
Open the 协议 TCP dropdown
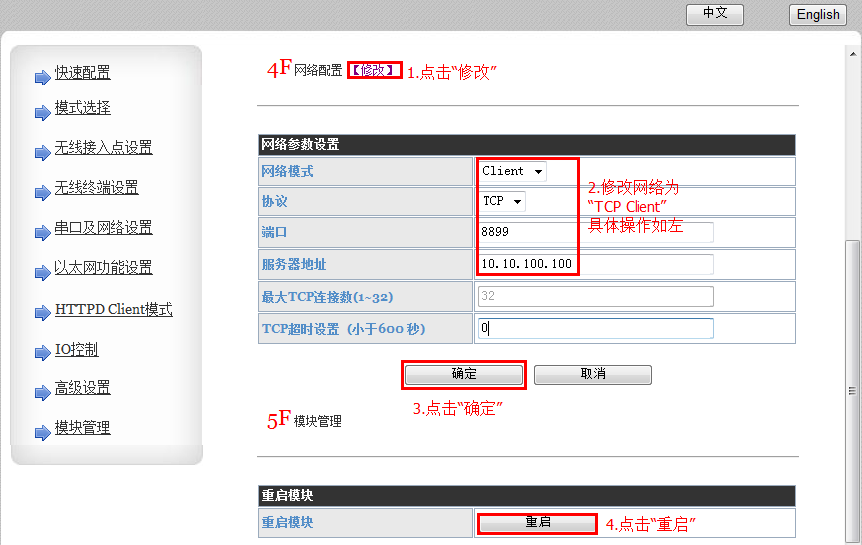pyautogui.click(x=502, y=201)
